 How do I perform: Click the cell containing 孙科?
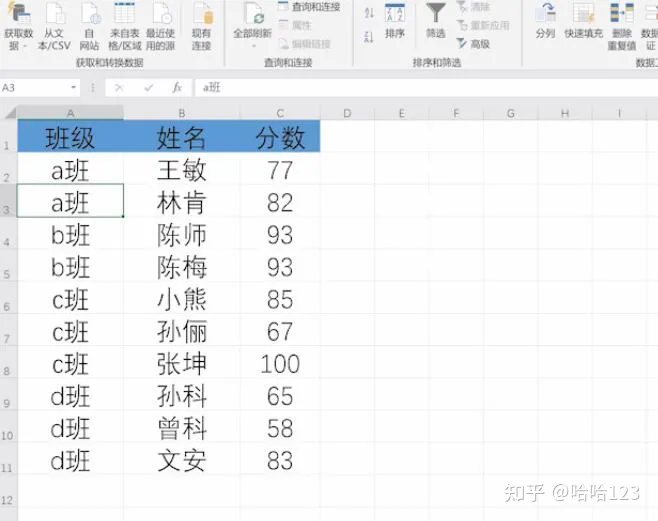pyautogui.click(x=182, y=395)
